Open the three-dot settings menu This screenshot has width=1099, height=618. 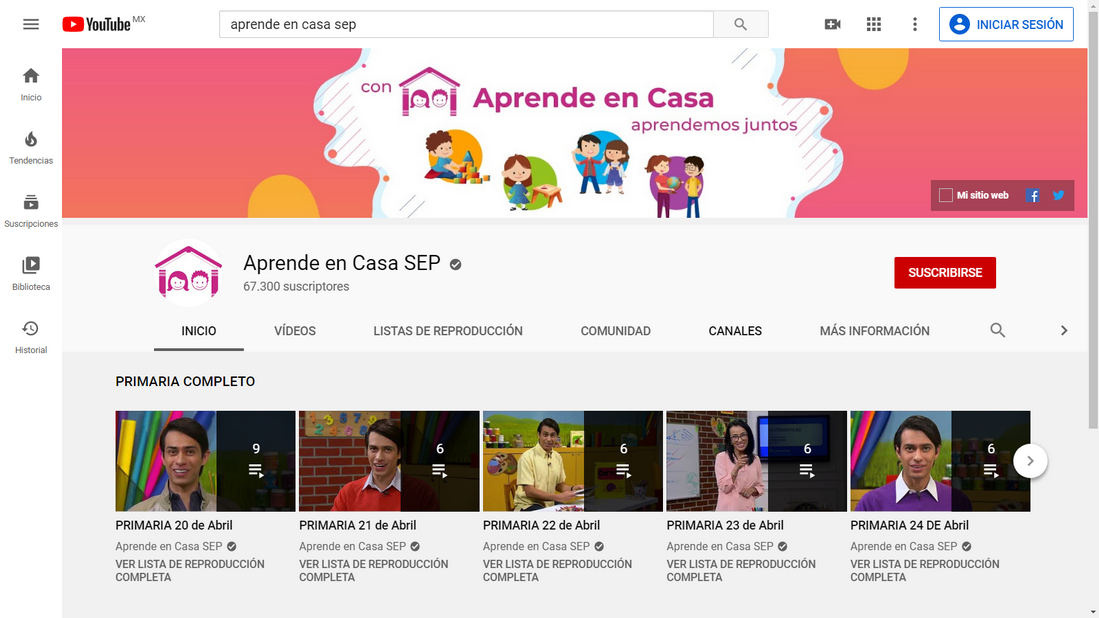pos(914,24)
